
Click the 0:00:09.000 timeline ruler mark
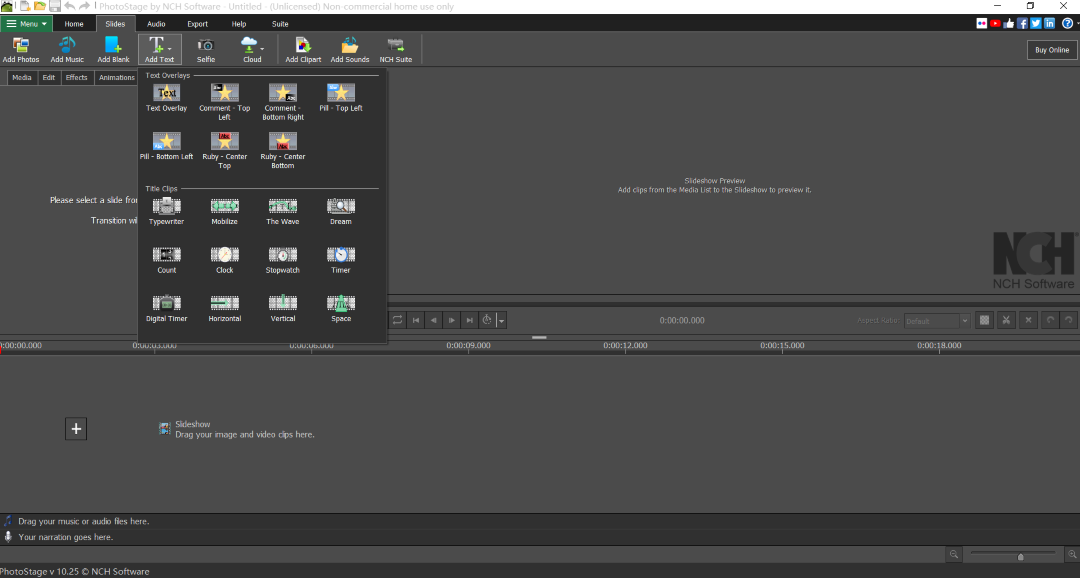(468, 345)
